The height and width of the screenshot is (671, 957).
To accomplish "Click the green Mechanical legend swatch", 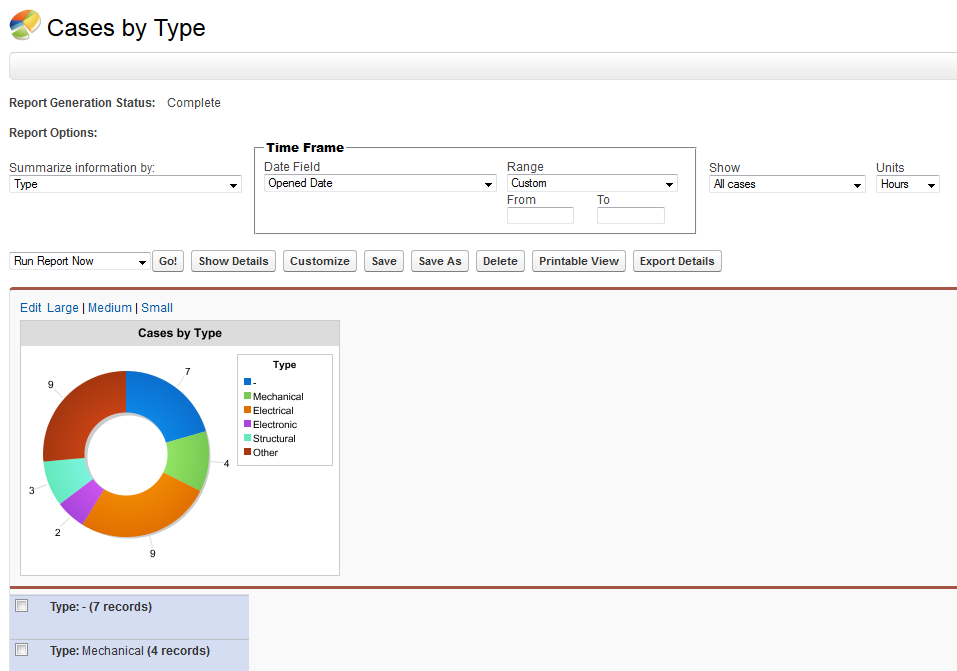I will pos(247,396).
